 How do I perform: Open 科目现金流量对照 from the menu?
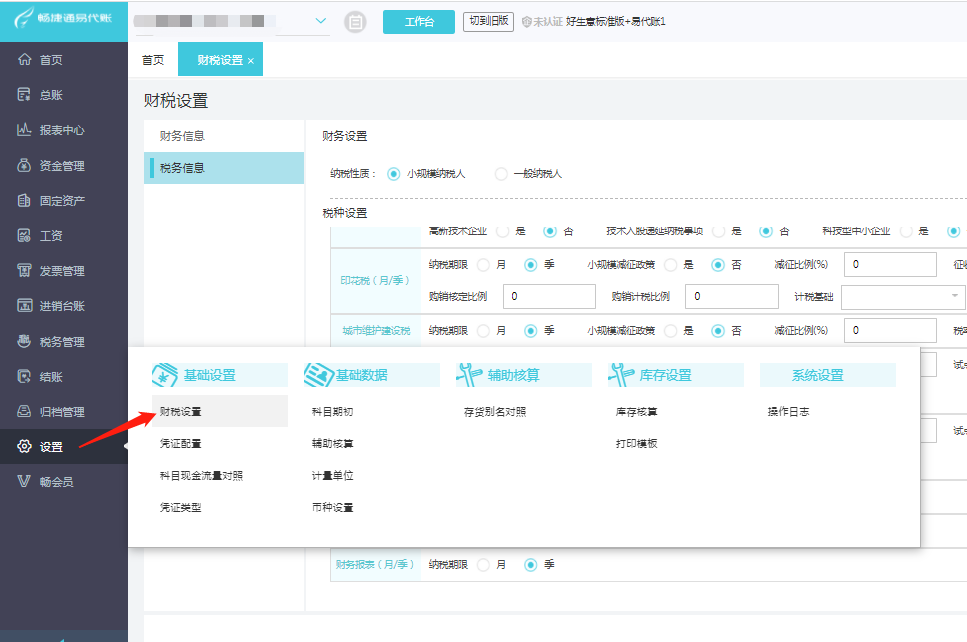point(201,475)
